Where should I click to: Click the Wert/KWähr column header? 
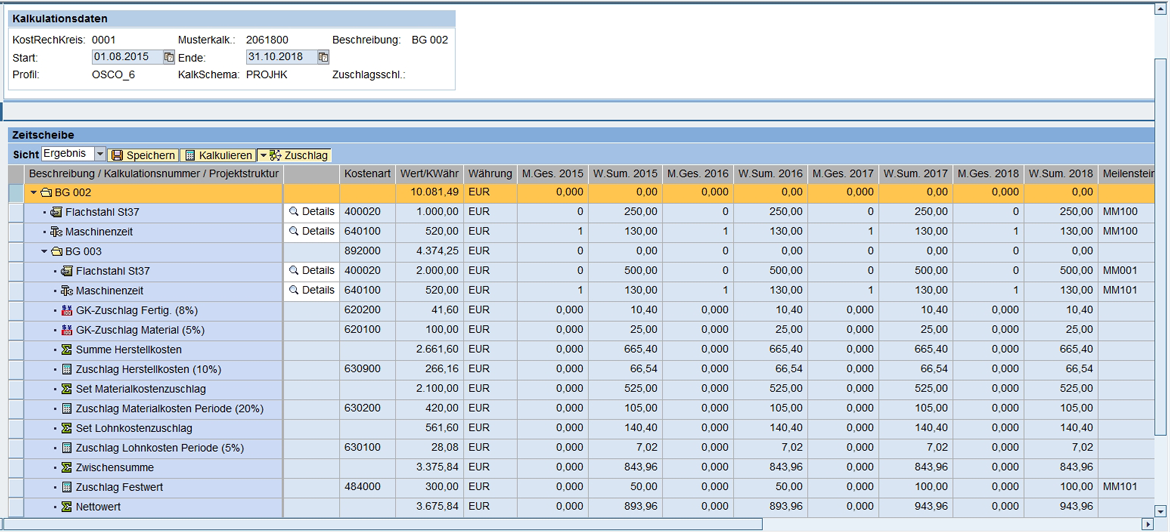tap(429, 173)
